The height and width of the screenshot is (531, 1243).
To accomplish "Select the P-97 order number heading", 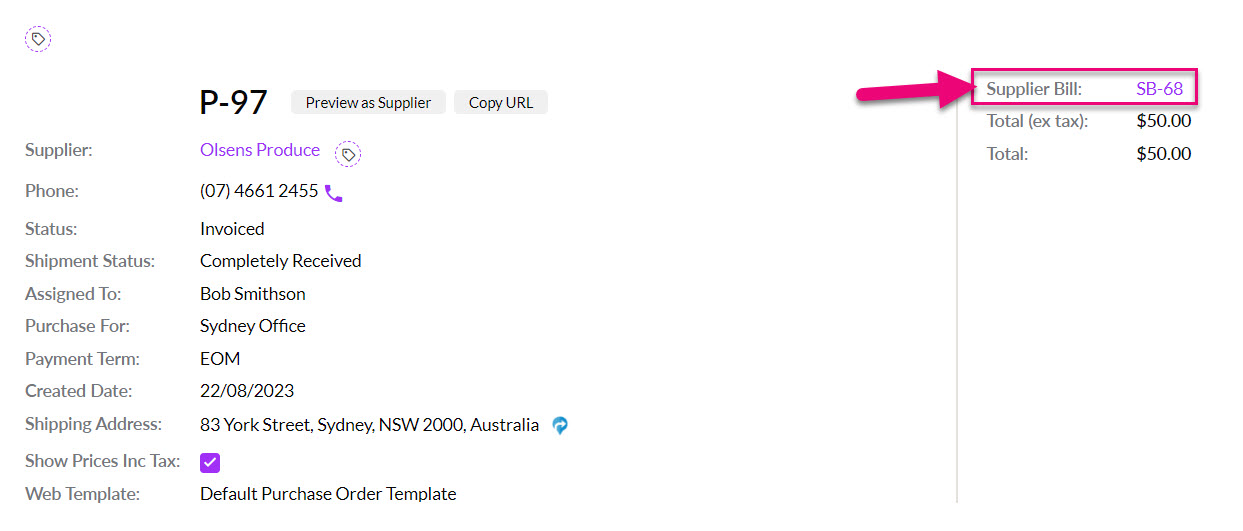I will (234, 102).
